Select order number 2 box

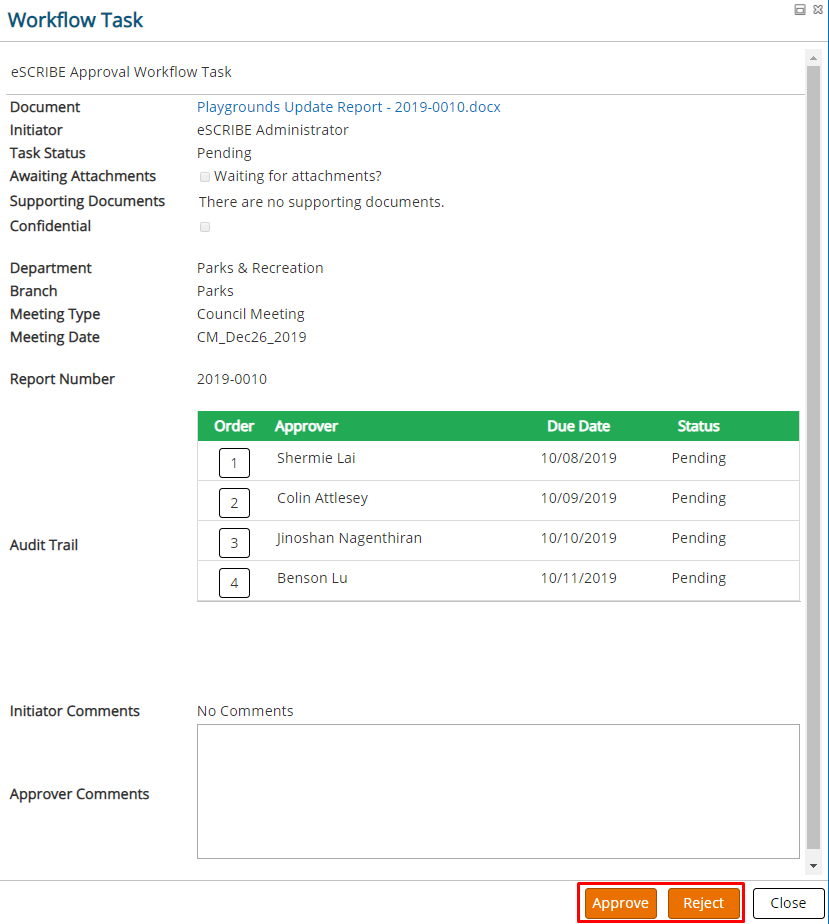[x=234, y=503]
